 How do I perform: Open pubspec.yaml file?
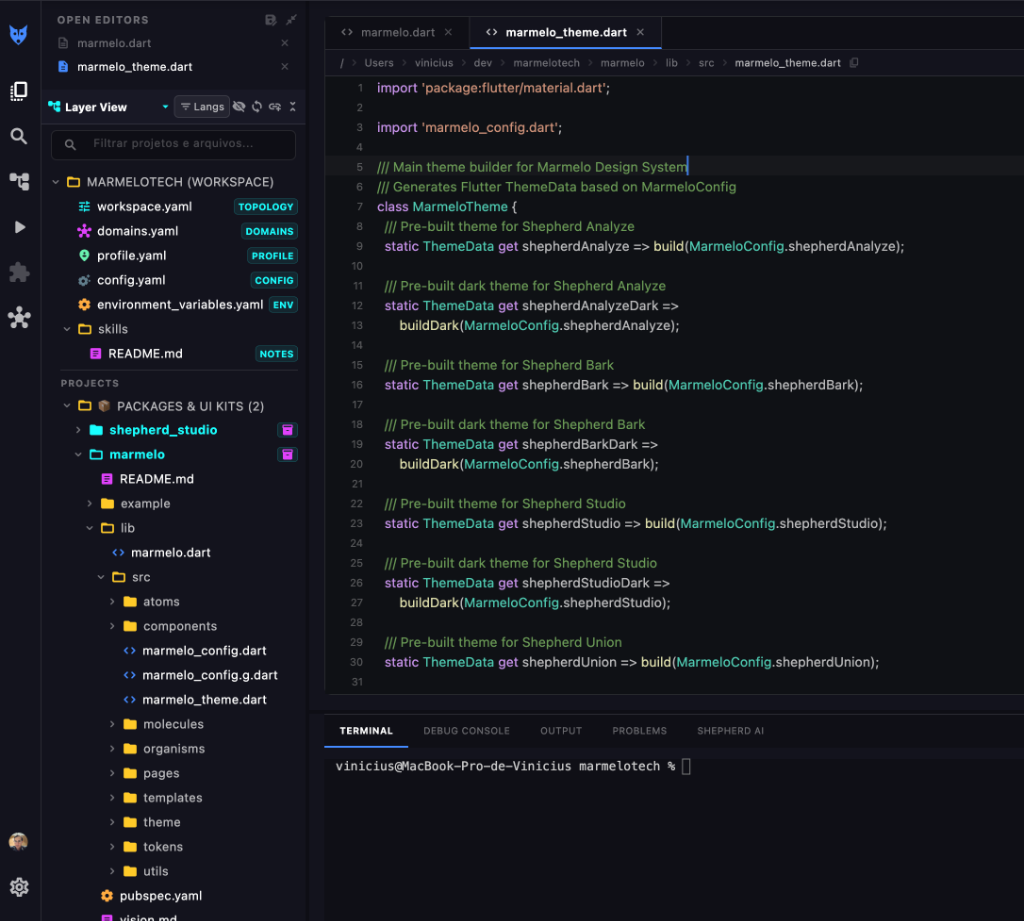pos(161,896)
